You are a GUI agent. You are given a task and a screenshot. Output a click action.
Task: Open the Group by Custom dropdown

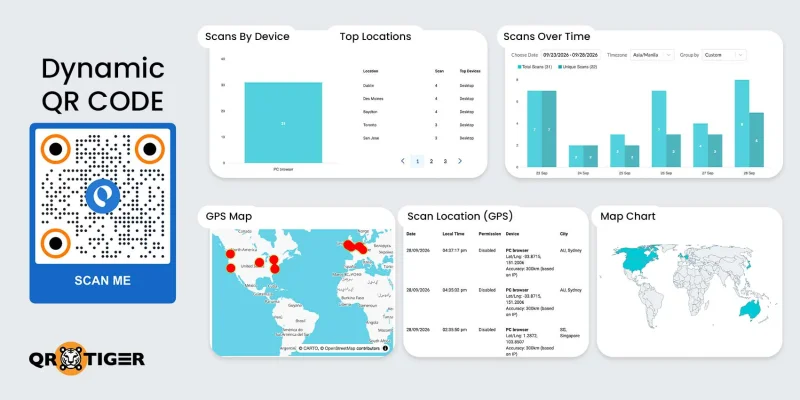tap(724, 55)
